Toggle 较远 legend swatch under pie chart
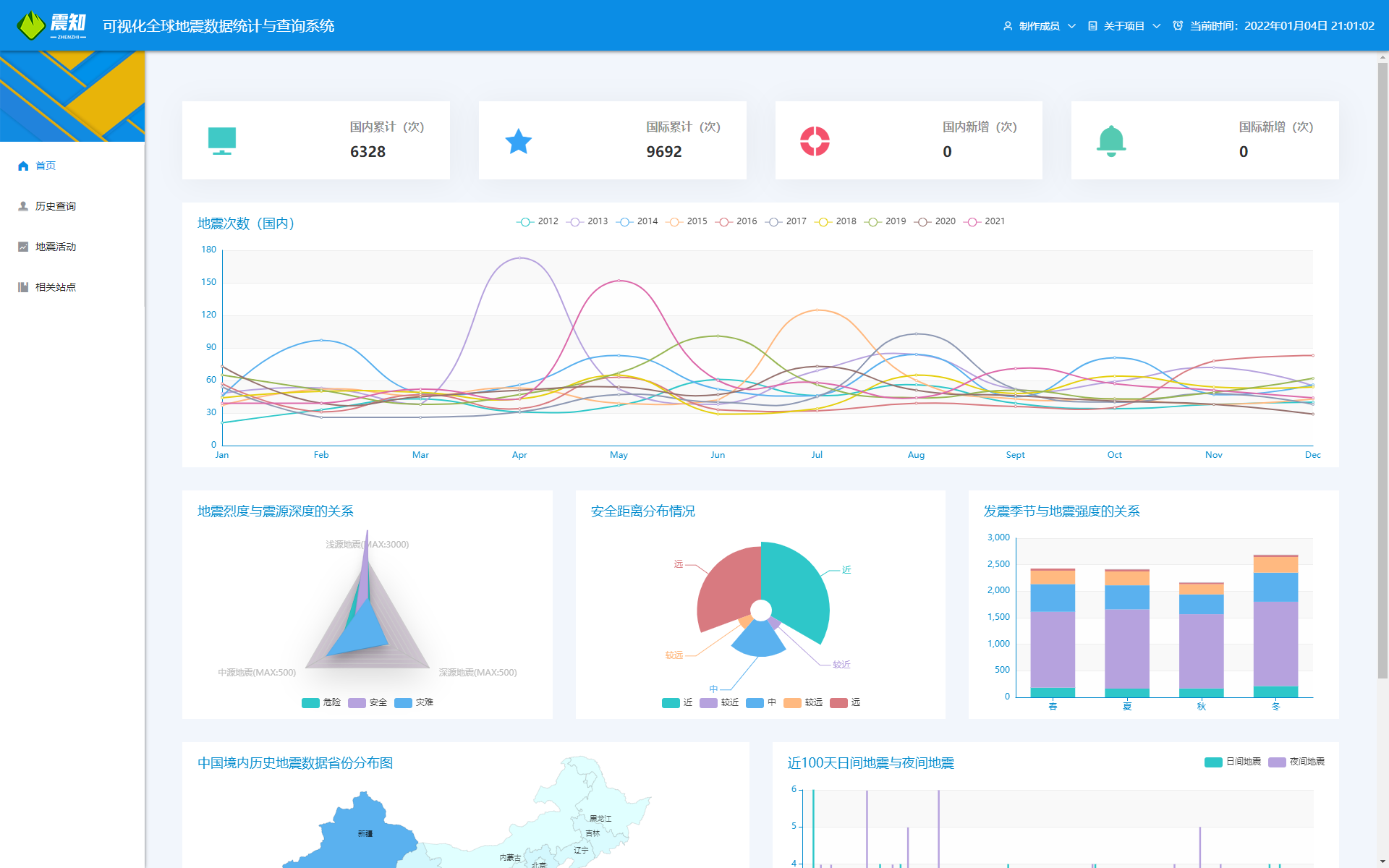Screen dimensions: 1389x868 [792, 702]
